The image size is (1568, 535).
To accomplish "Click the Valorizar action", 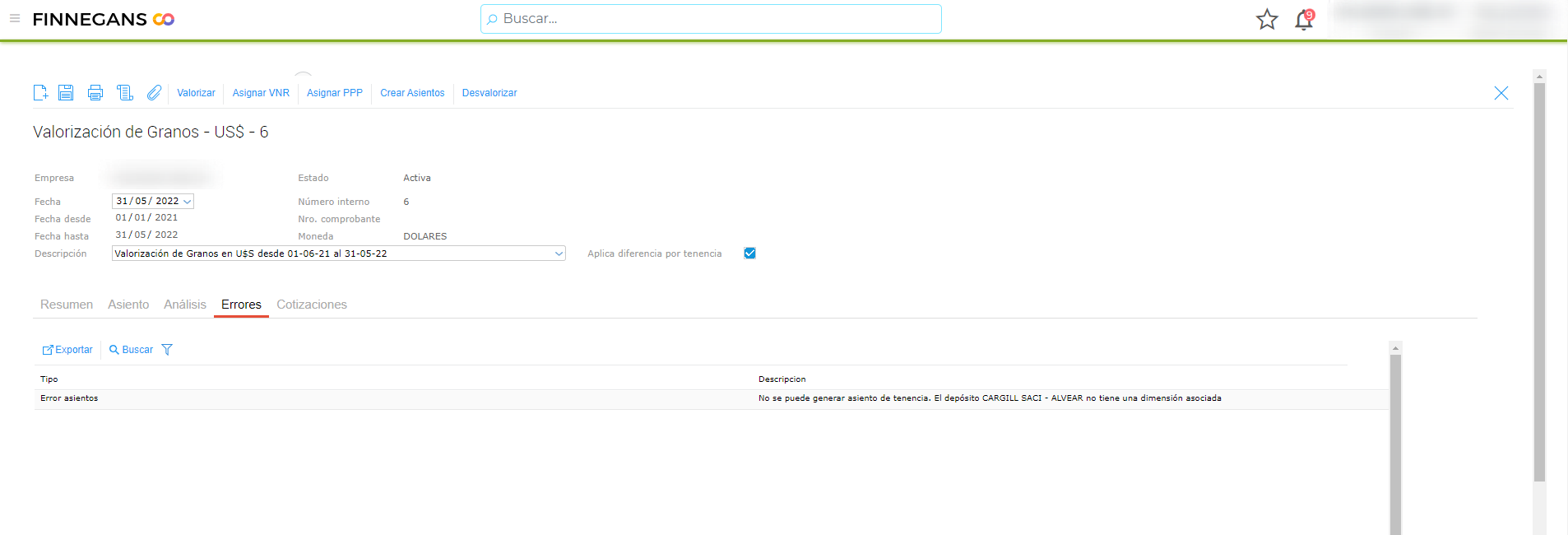I will pyautogui.click(x=196, y=93).
